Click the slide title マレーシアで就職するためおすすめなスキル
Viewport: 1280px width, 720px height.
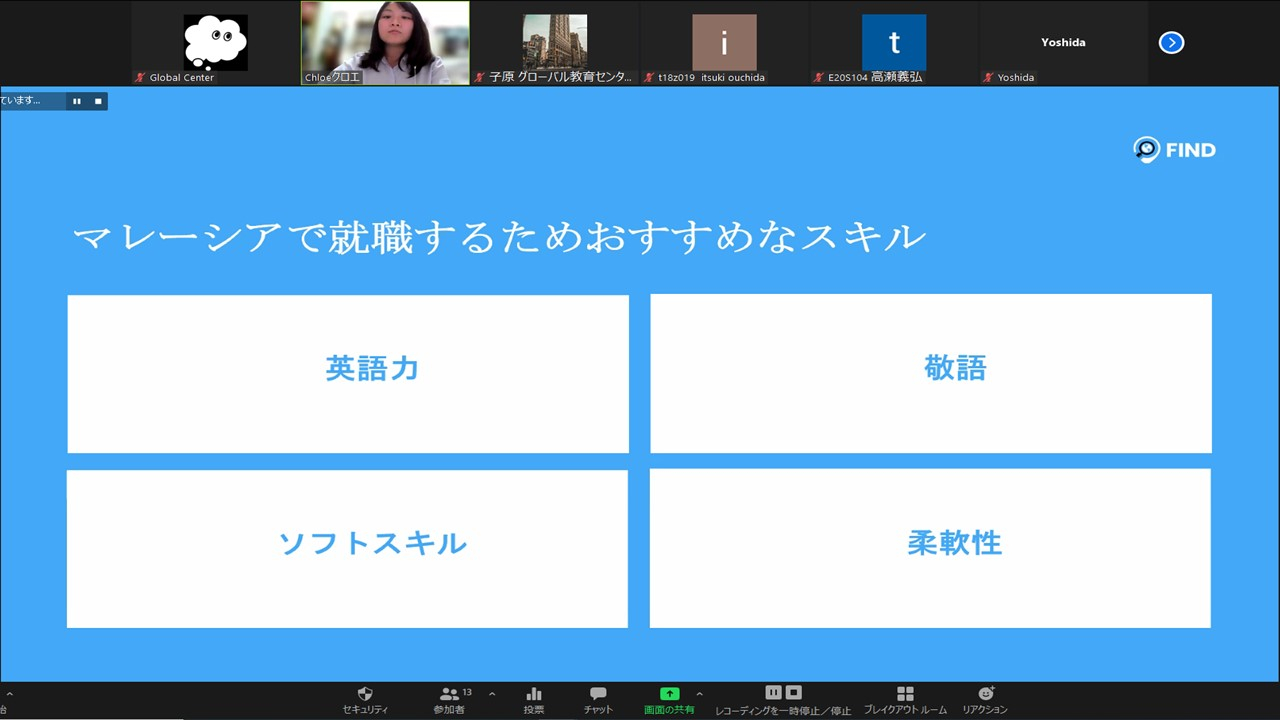(499, 238)
